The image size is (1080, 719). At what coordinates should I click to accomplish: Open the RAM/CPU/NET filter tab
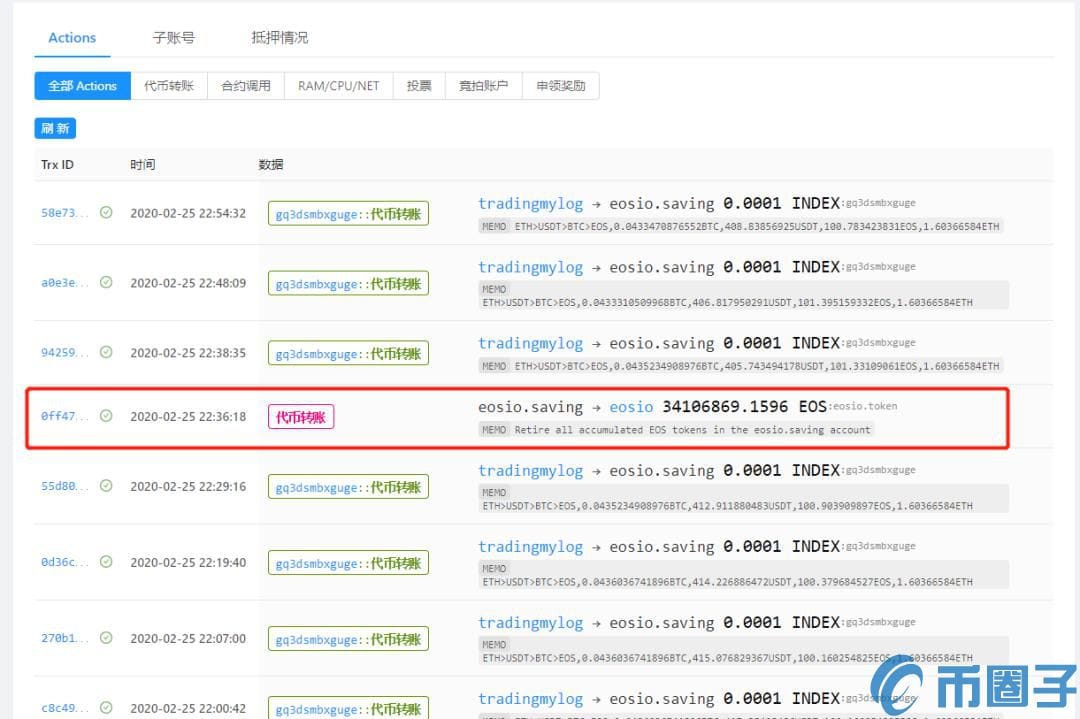[x=338, y=85]
